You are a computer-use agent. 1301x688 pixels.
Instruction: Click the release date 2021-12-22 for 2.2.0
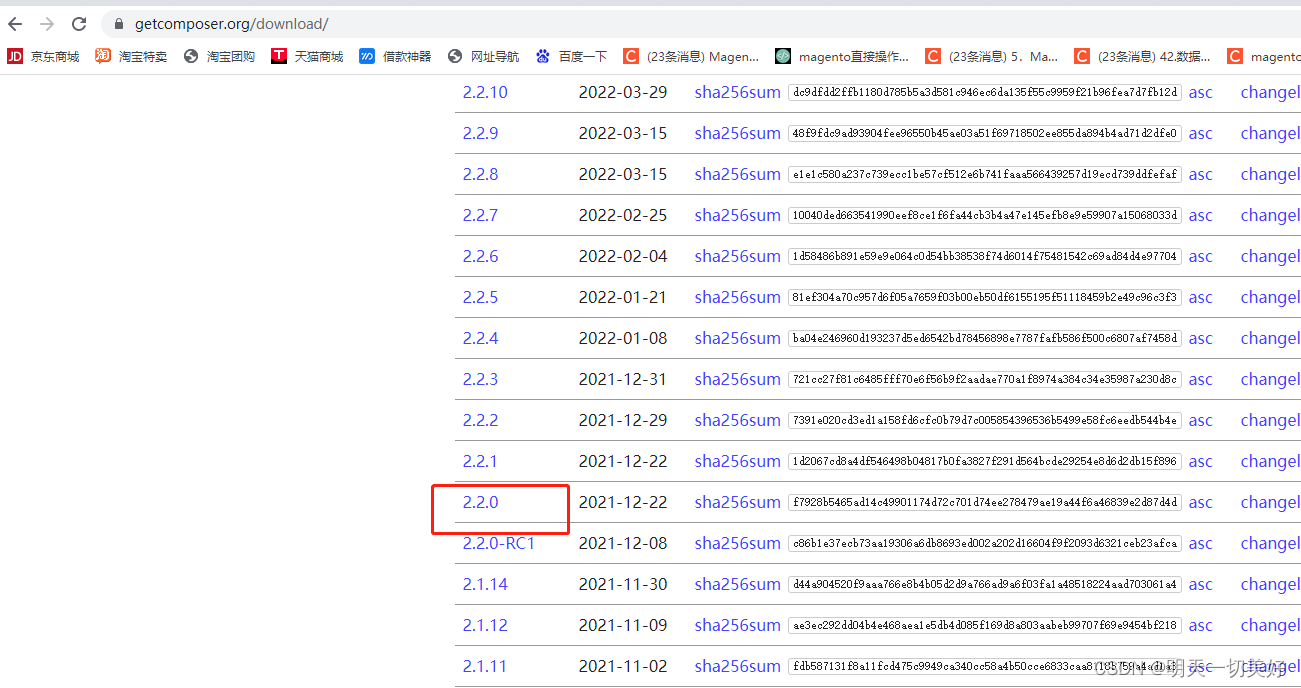[623, 502]
